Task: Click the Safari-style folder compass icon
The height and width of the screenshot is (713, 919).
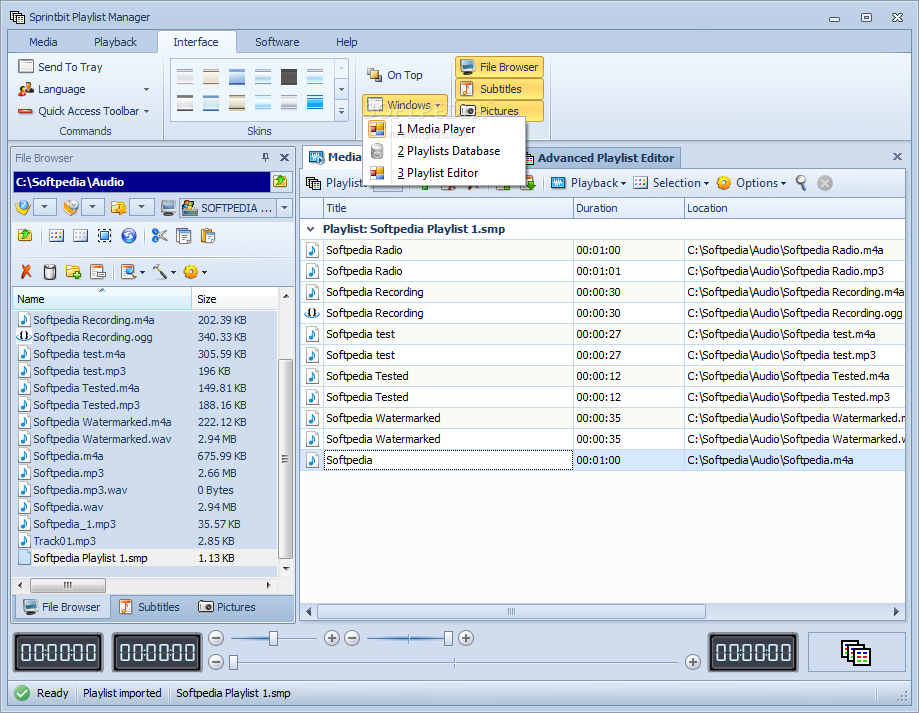Action: click(x=23, y=208)
